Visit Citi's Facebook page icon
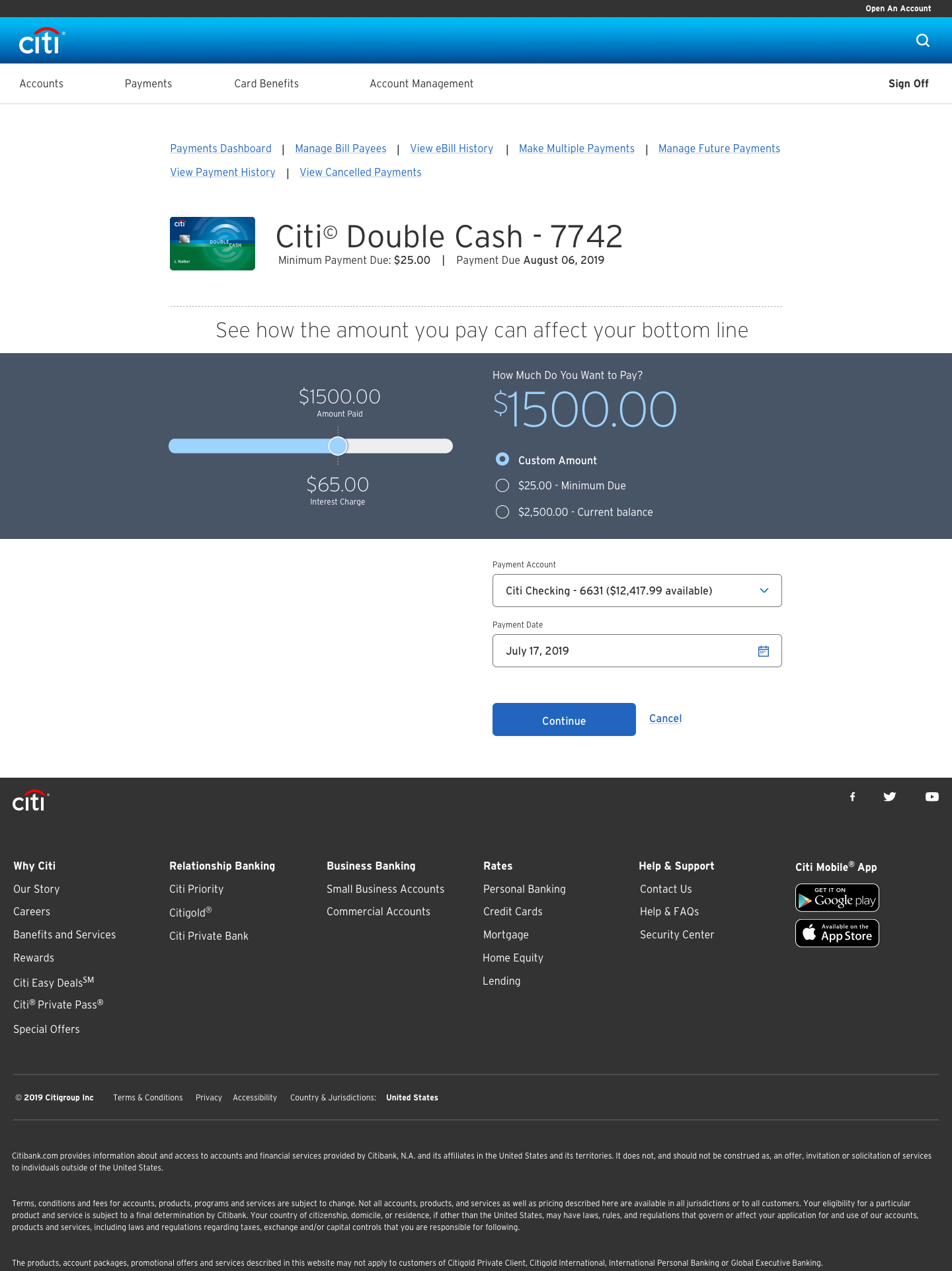The height and width of the screenshot is (1271, 952). [853, 797]
